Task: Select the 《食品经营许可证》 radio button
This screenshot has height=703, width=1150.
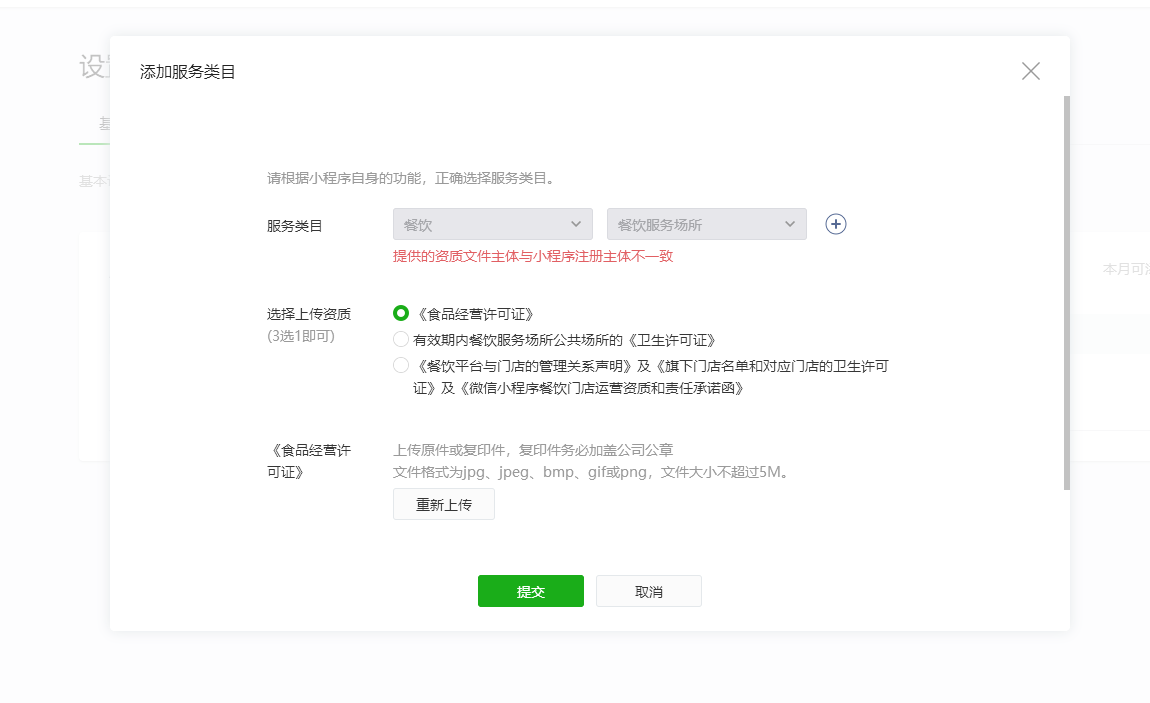Action: pos(401,313)
